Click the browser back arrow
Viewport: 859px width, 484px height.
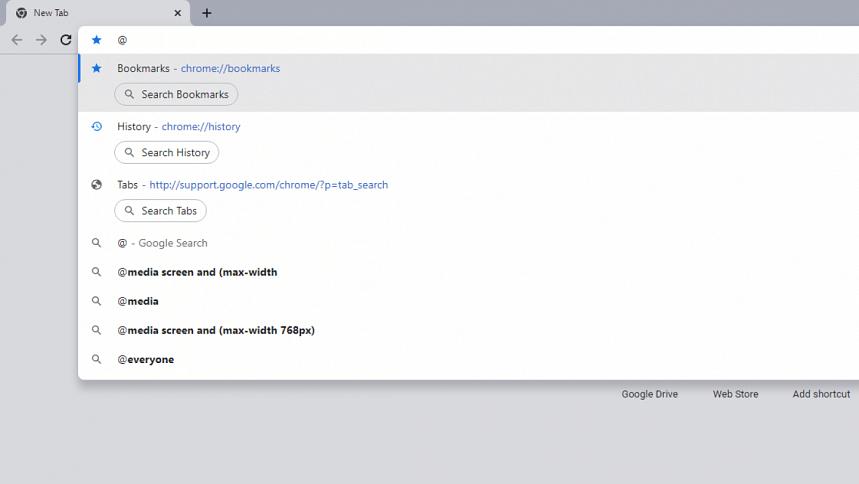tap(17, 40)
